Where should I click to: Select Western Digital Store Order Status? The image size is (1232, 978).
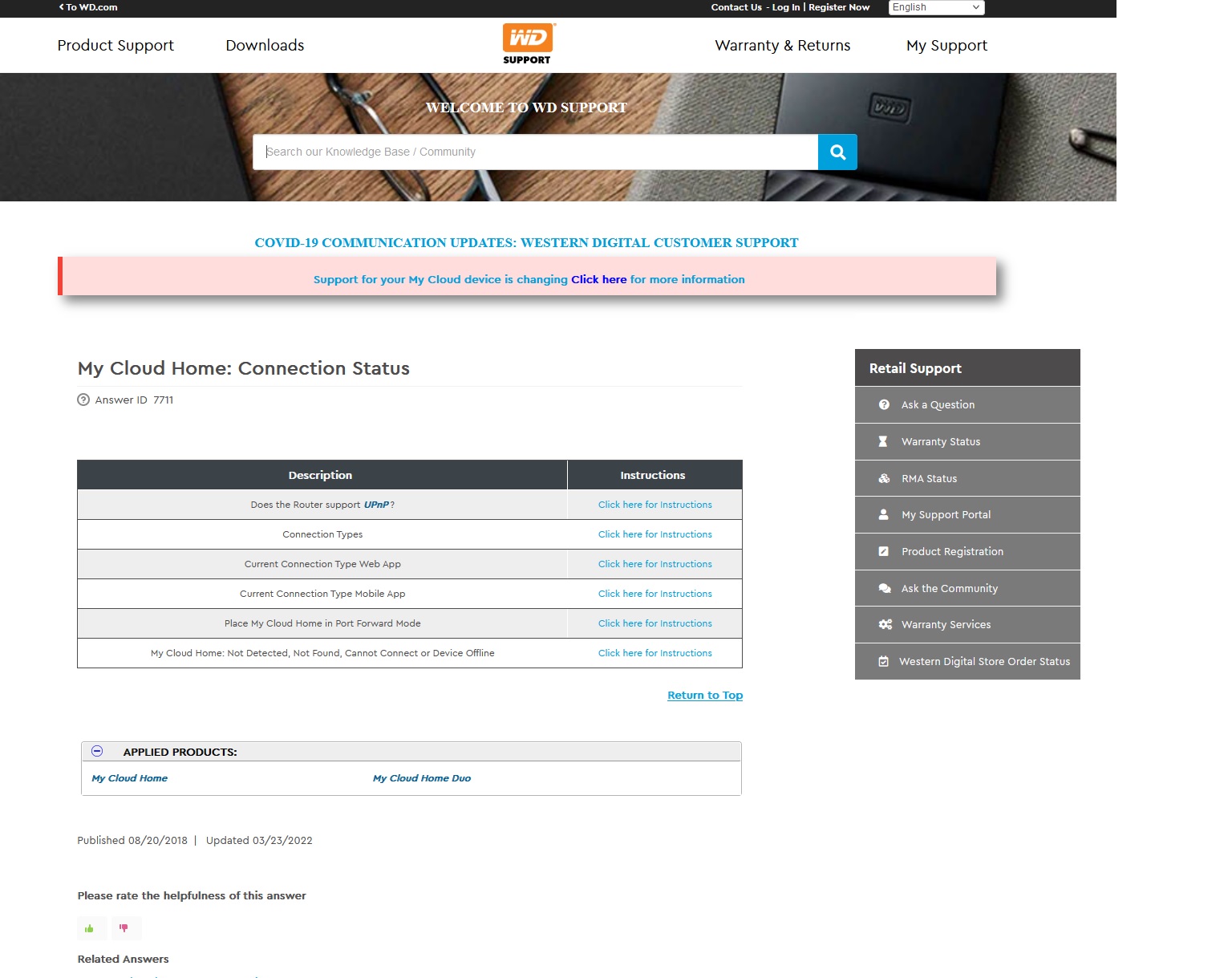[x=967, y=661]
